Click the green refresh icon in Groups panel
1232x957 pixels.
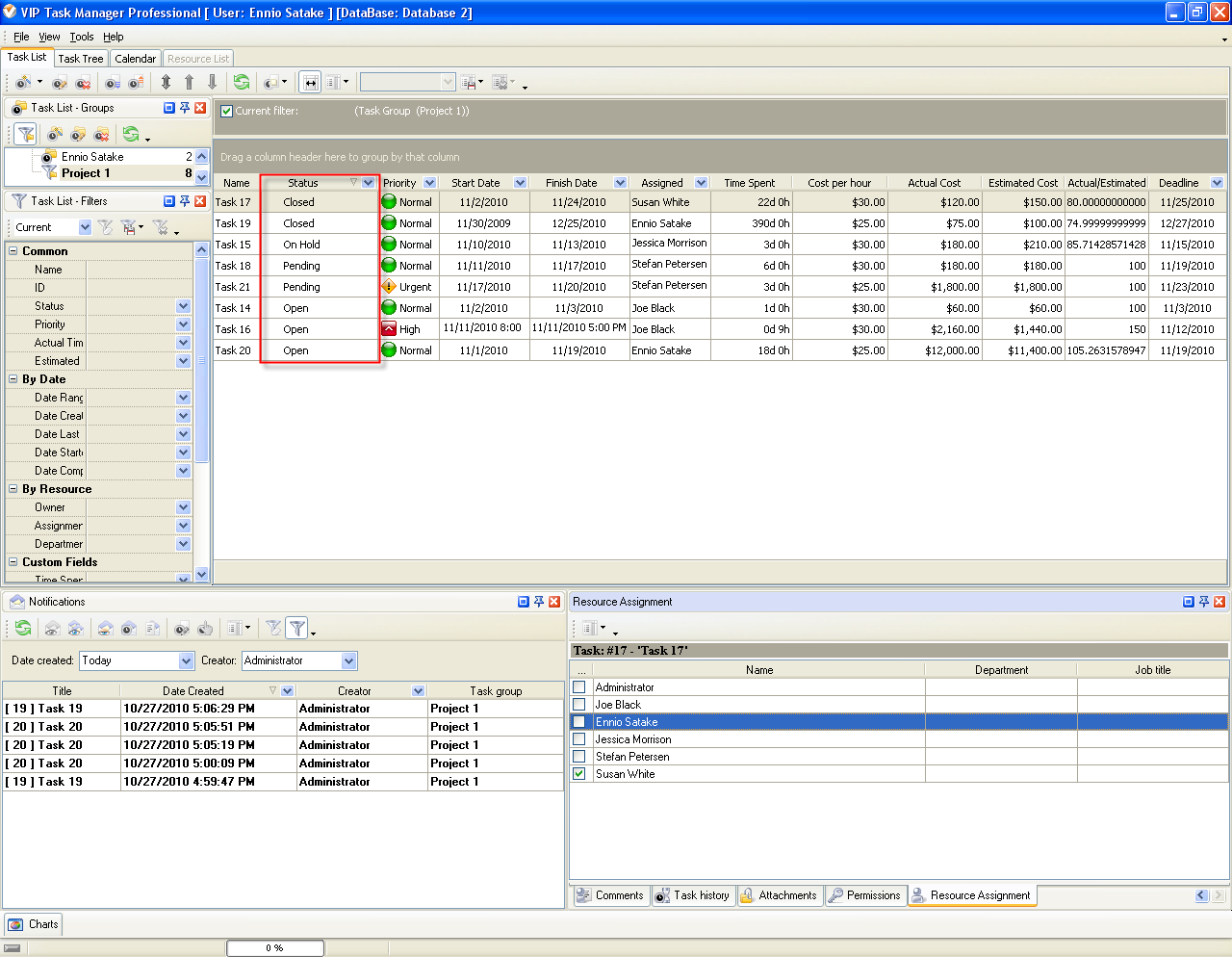(x=131, y=134)
